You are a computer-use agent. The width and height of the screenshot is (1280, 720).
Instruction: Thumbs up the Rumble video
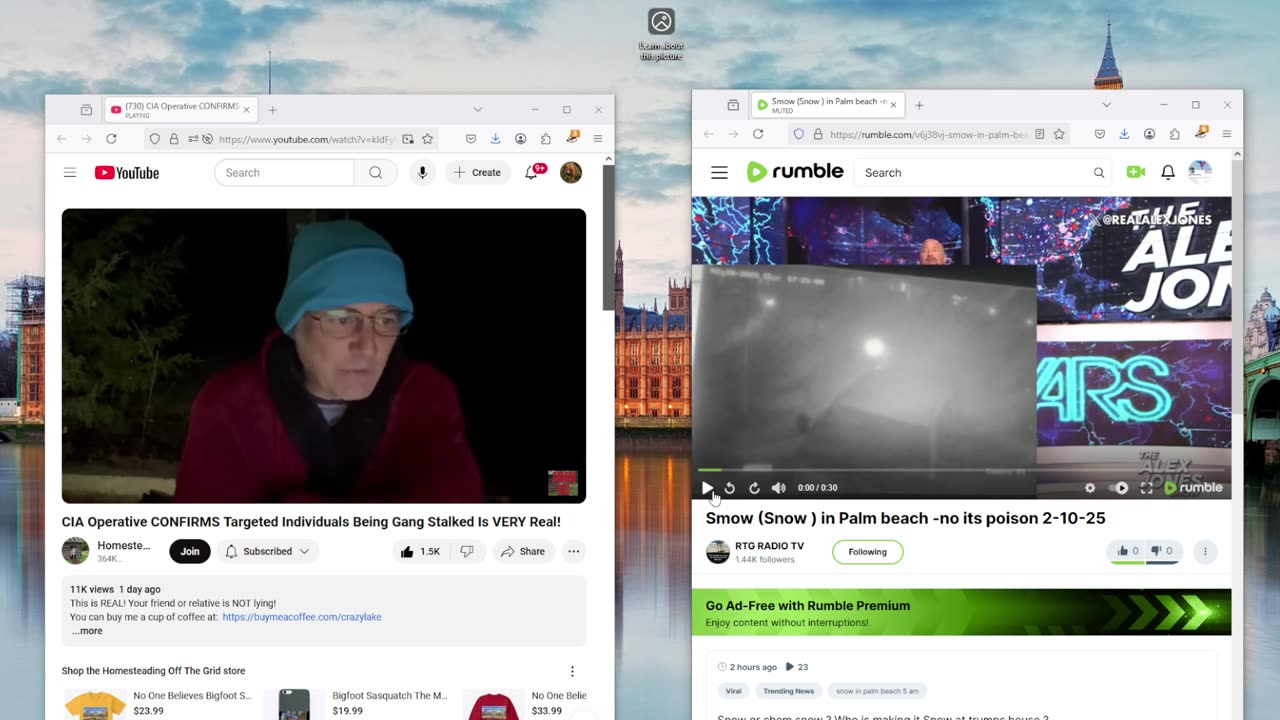(1127, 551)
